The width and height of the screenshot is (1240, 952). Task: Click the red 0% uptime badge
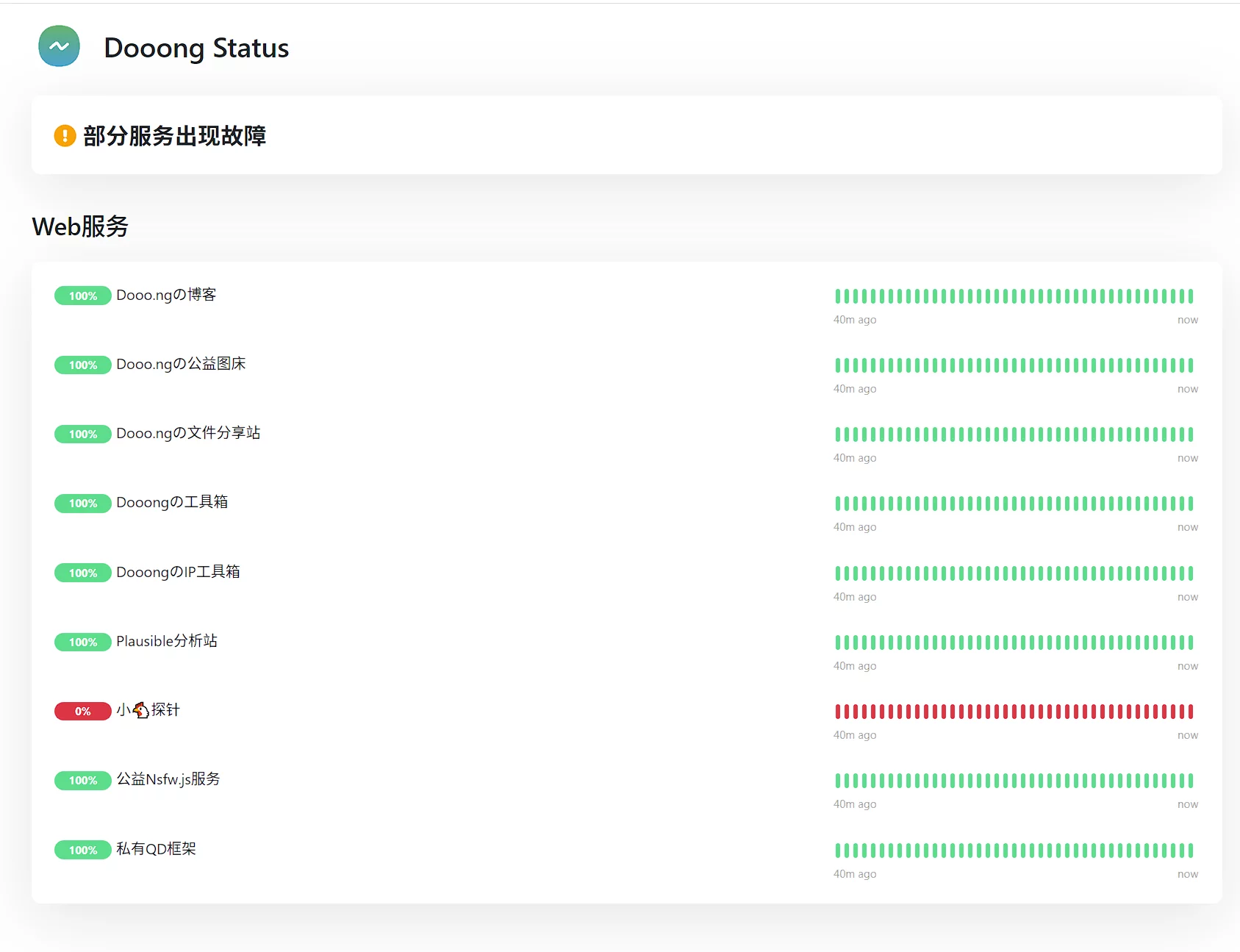(82, 712)
